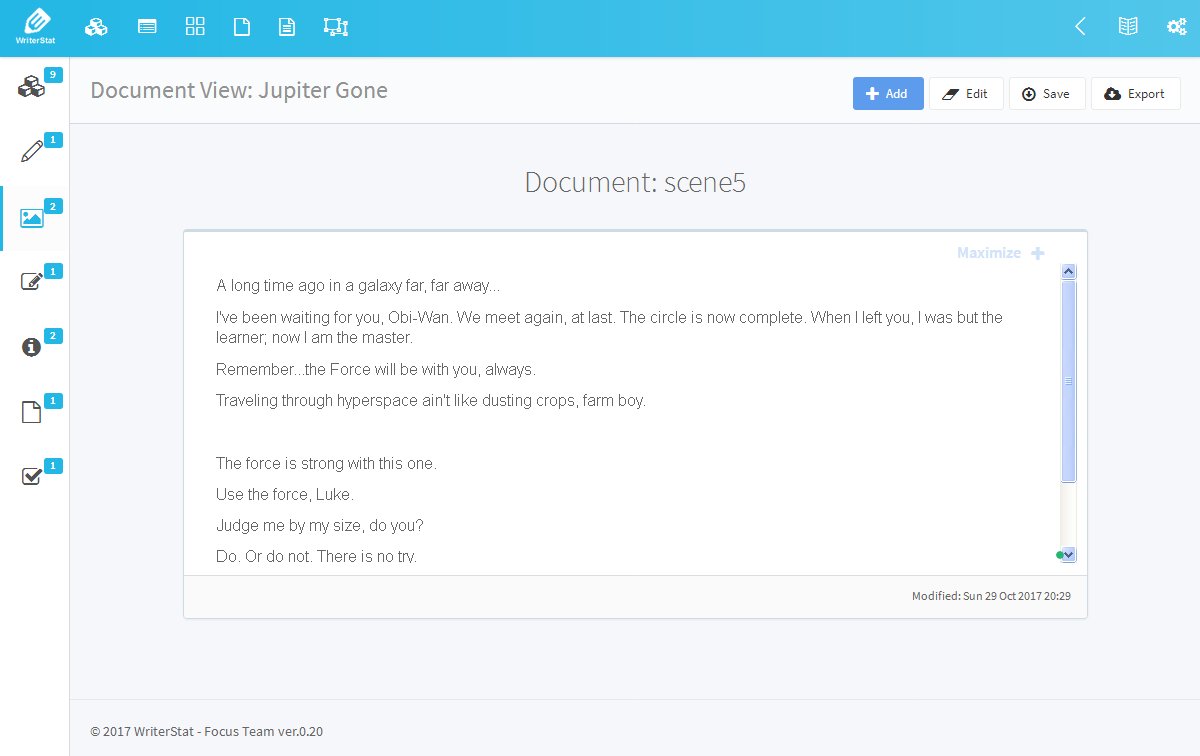Click the scrollbar up arrow
1200x756 pixels.
(1068, 271)
